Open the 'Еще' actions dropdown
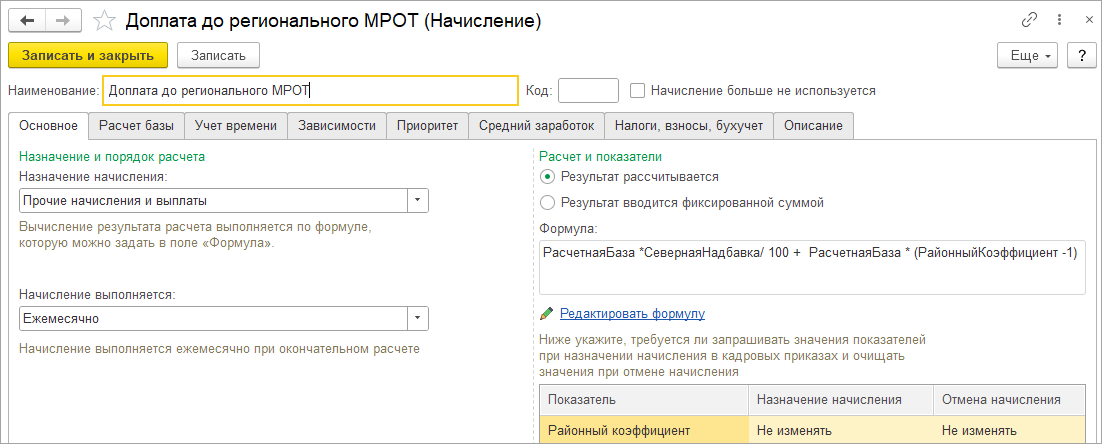This screenshot has height=444, width=1102. pos(1027,55)
